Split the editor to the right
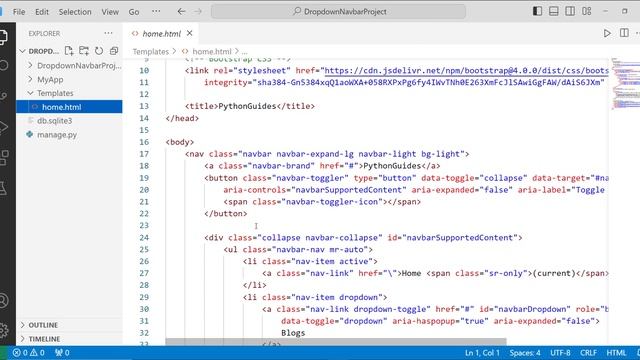 [624, 33]
